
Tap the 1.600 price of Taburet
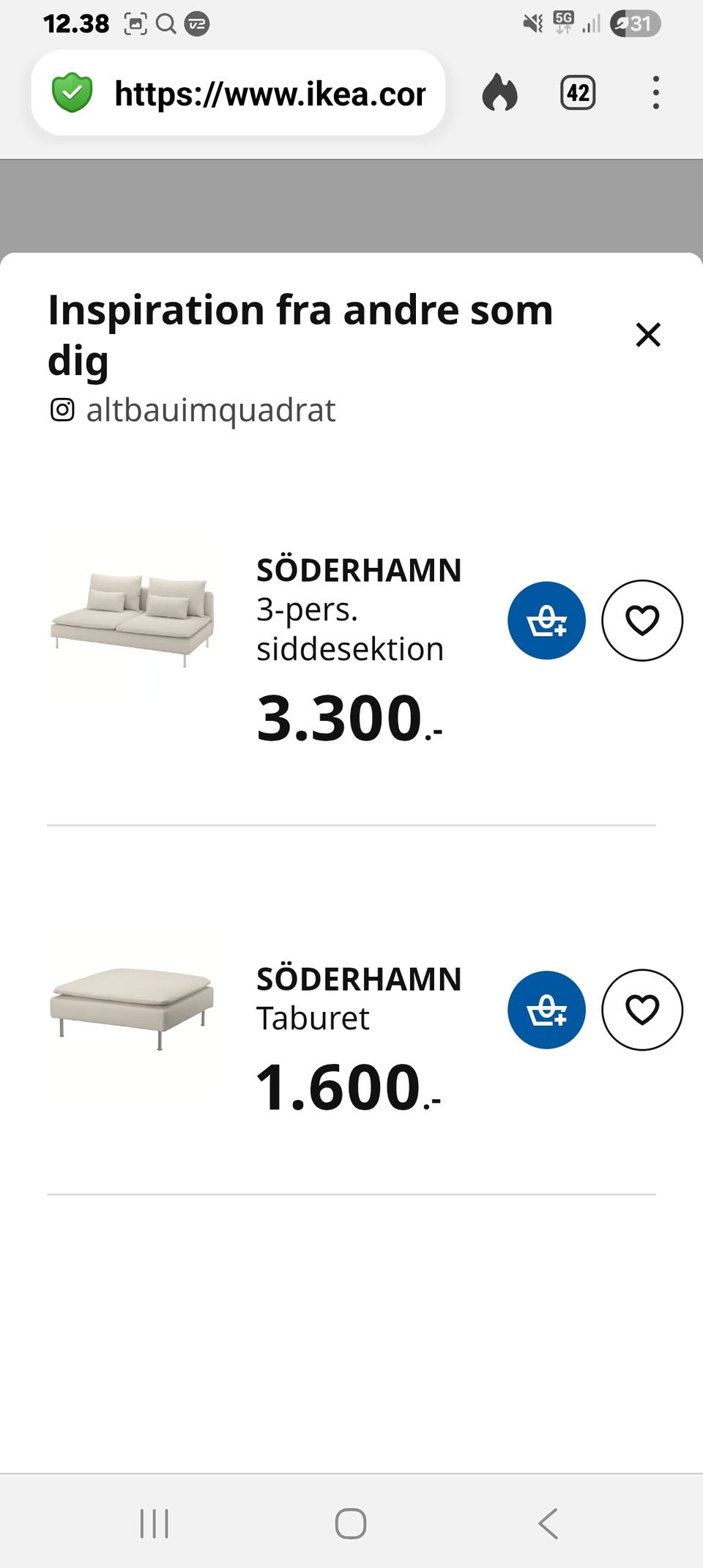(349, 1087)
